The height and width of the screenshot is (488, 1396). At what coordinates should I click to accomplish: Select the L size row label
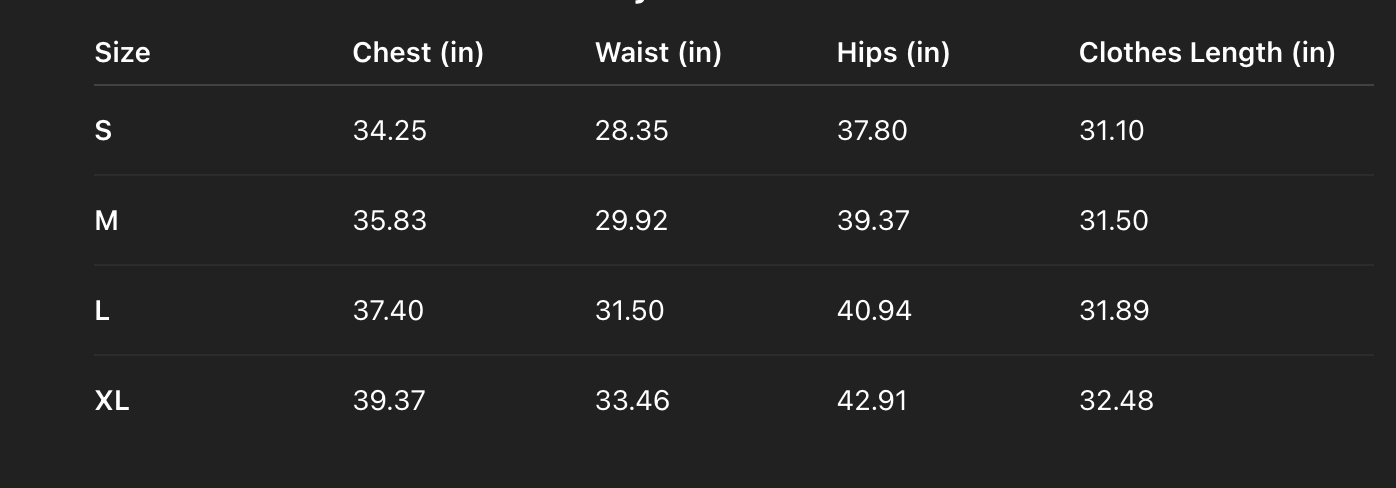tap(102, 311)
